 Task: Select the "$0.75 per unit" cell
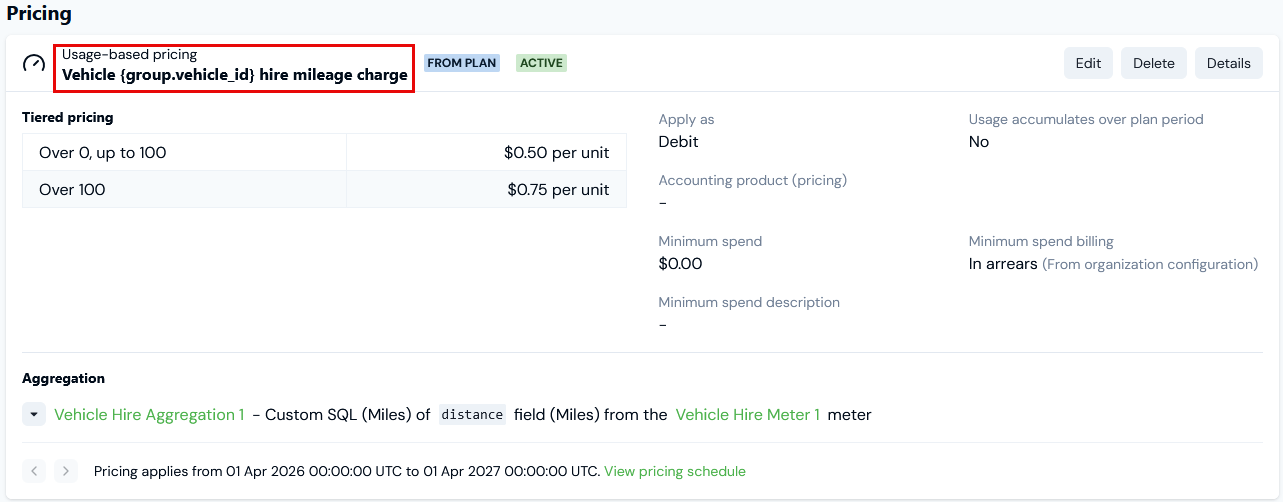[x=487, y=189]
